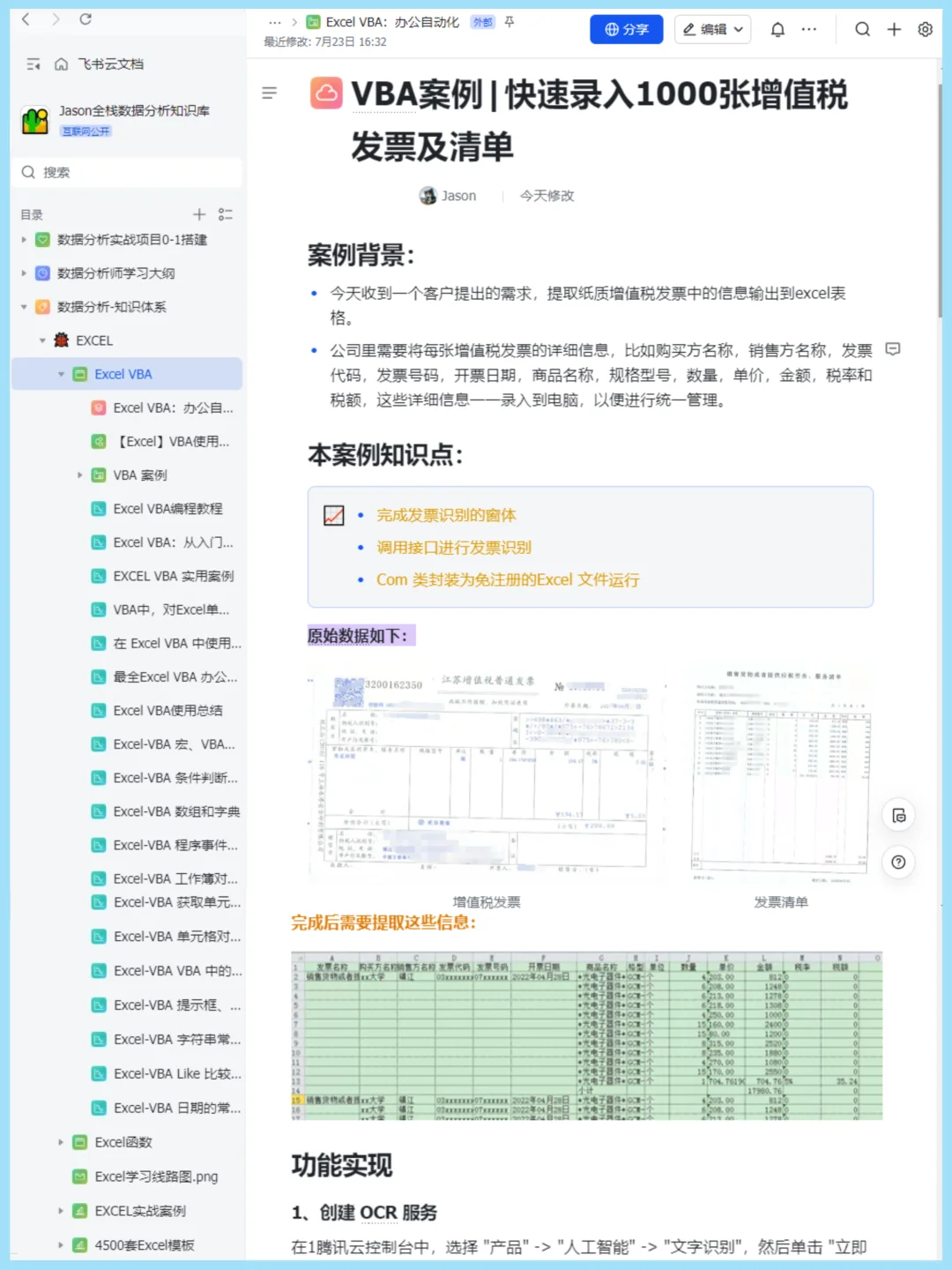Open the document outline icon beside the title
This screenshot has width=952, height=1270.
270,93
